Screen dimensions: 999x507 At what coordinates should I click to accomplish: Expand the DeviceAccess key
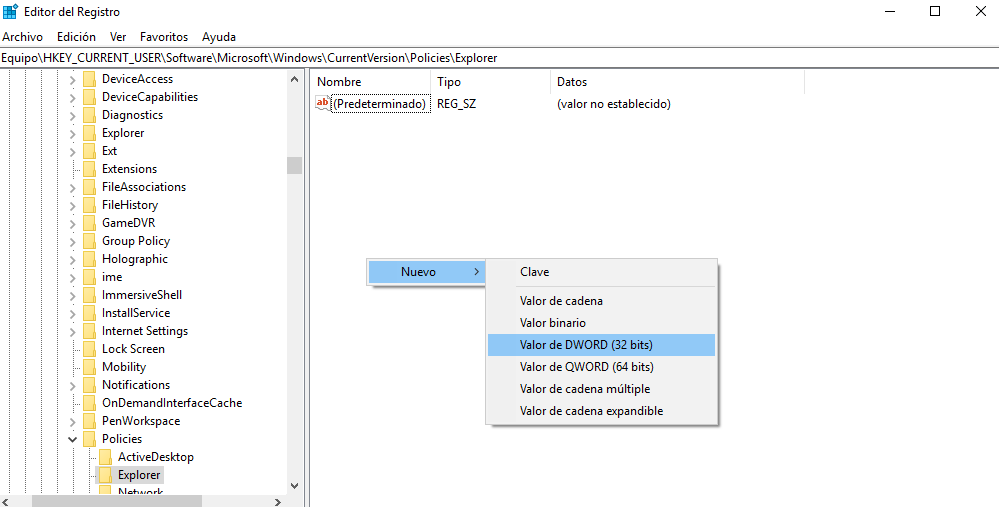coord(73,80)
